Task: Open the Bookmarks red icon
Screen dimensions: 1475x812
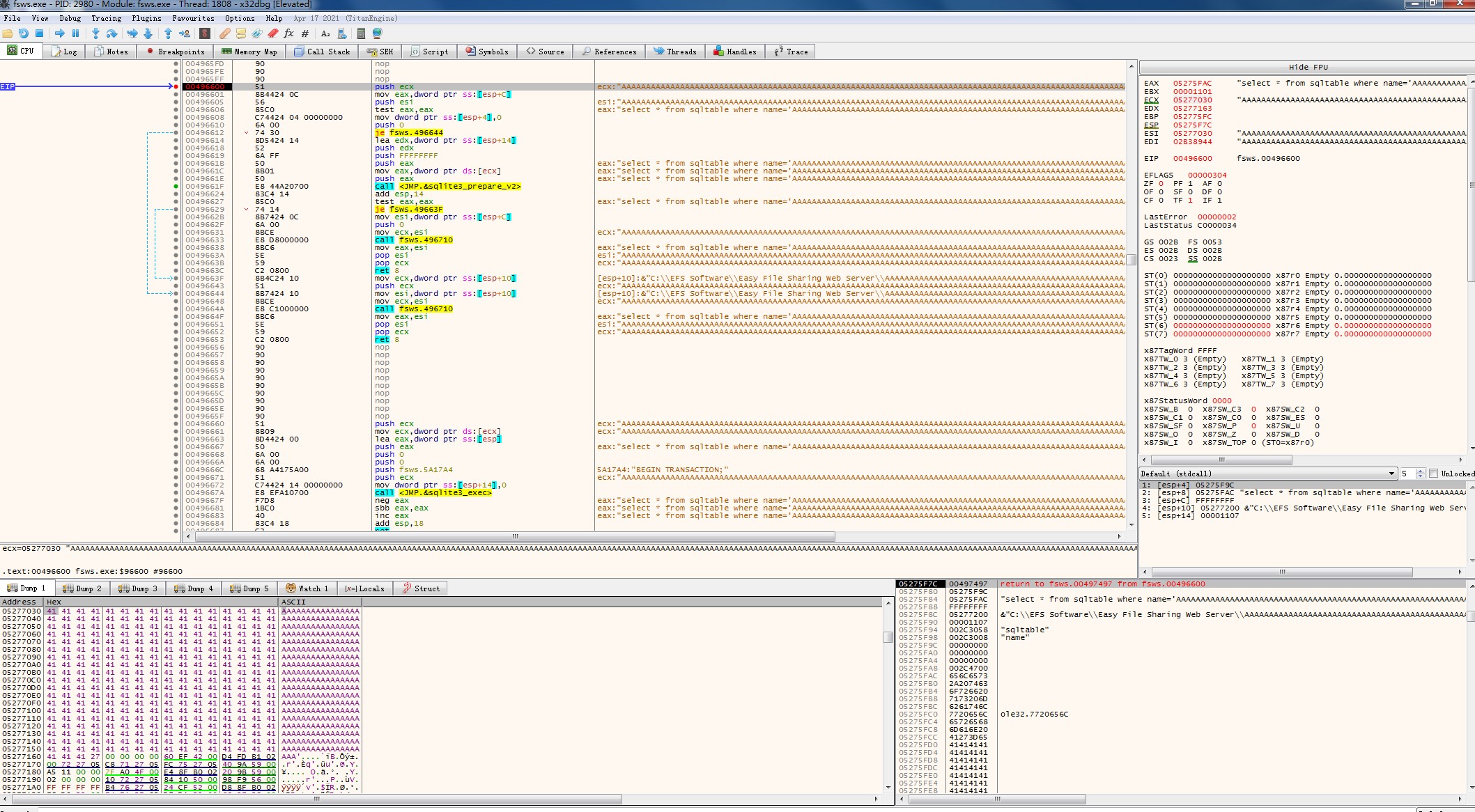Action: click(273, 33)
